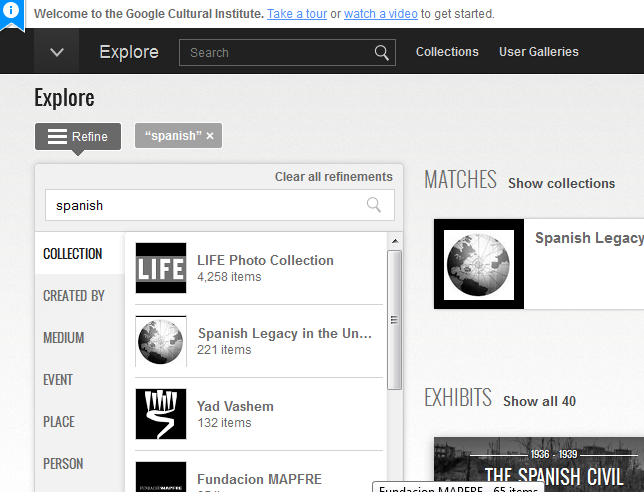Follow the 'Take a tour' link
The width and height of the screenshot is (644, 492).
[x=297, y=14]
